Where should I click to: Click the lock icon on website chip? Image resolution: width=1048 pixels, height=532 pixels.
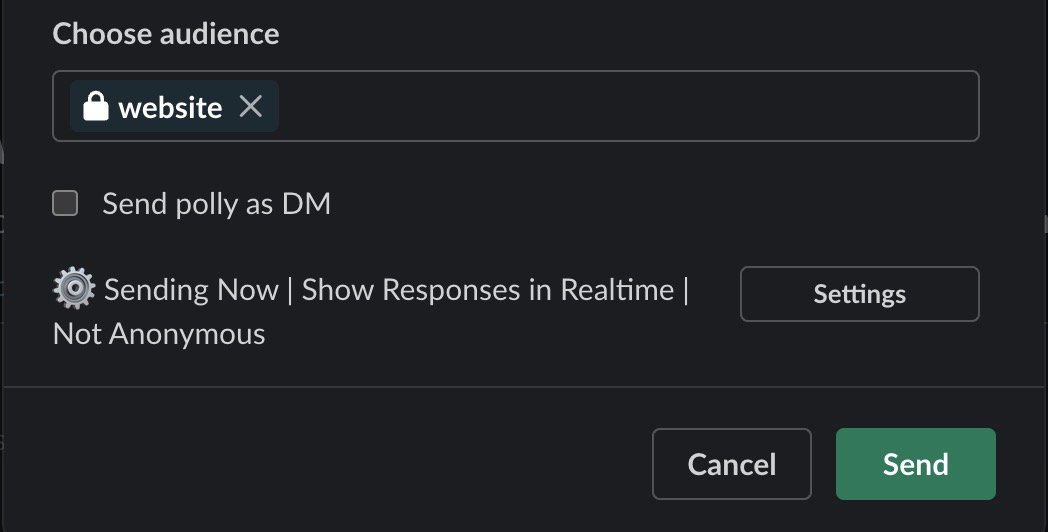coord(95,106)
